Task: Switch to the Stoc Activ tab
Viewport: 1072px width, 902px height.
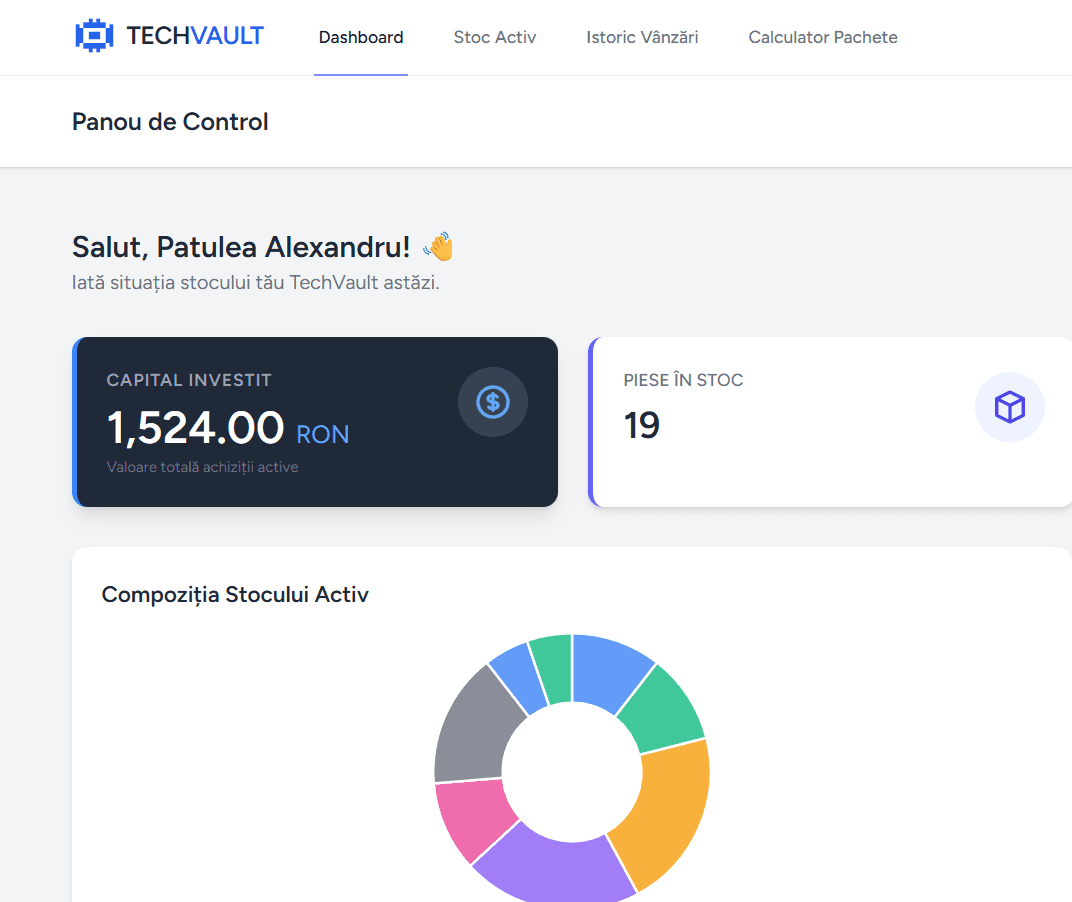Action: click(x=494, y=37)
